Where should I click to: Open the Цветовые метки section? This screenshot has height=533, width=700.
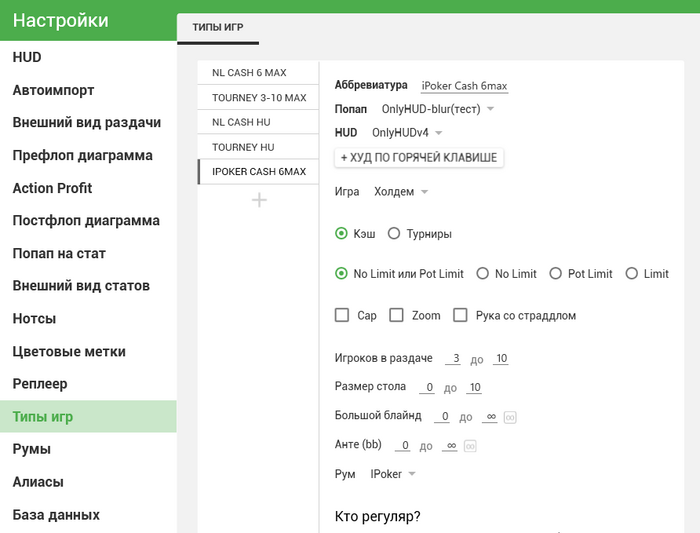88,351
